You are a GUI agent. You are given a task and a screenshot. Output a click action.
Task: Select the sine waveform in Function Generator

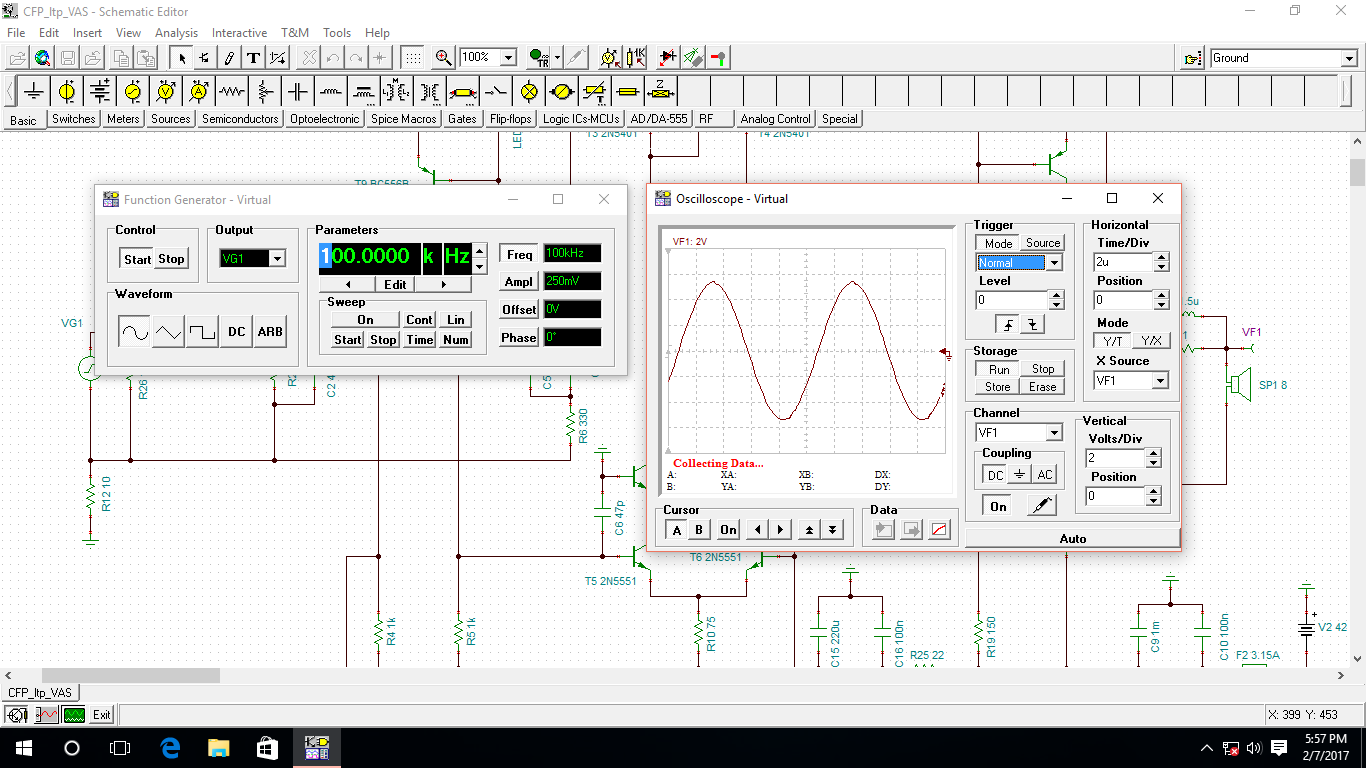point(135,332)
